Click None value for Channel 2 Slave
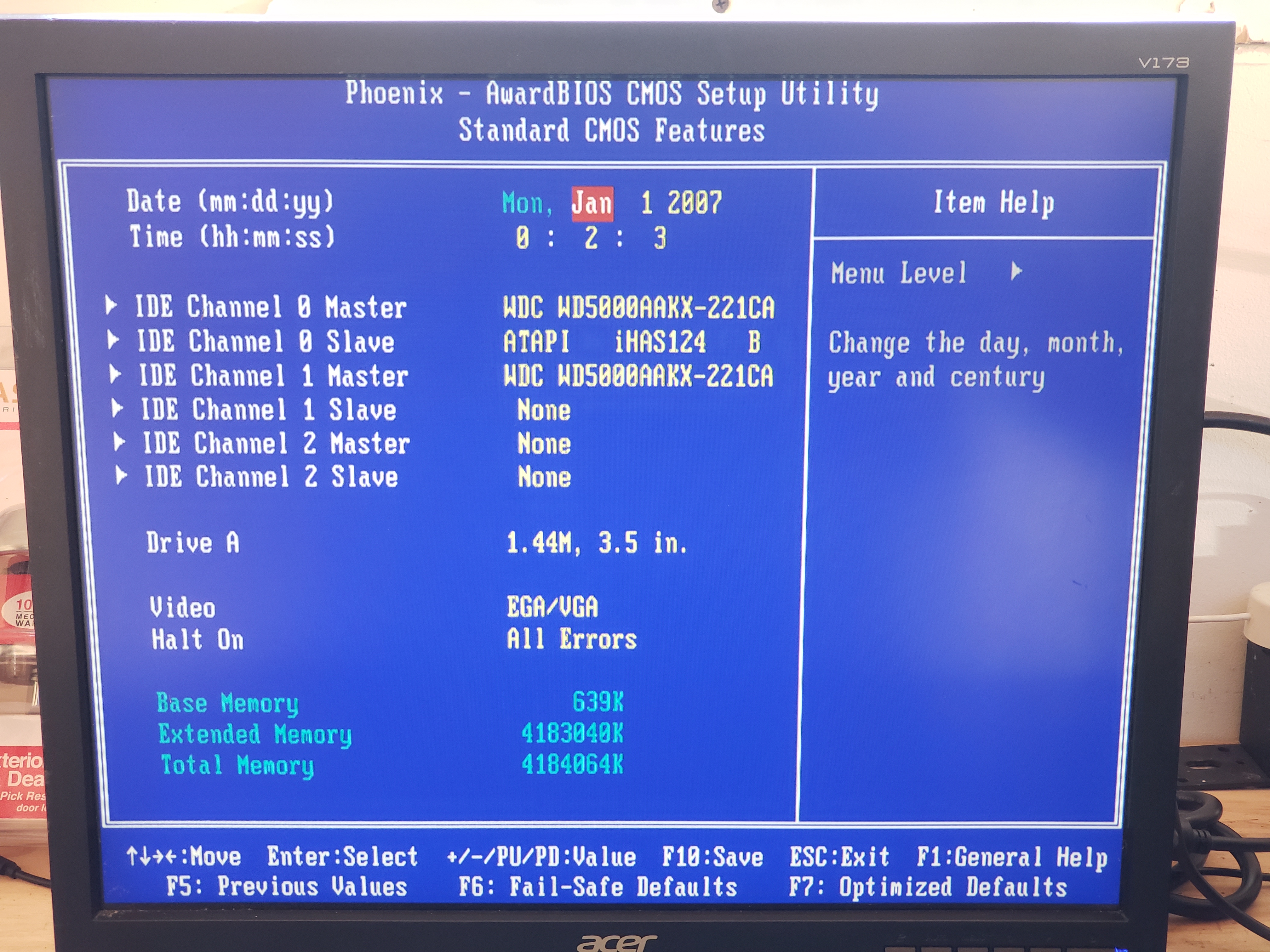The width and height of the screenshot is (1270, 952). (x=544, y=477)
